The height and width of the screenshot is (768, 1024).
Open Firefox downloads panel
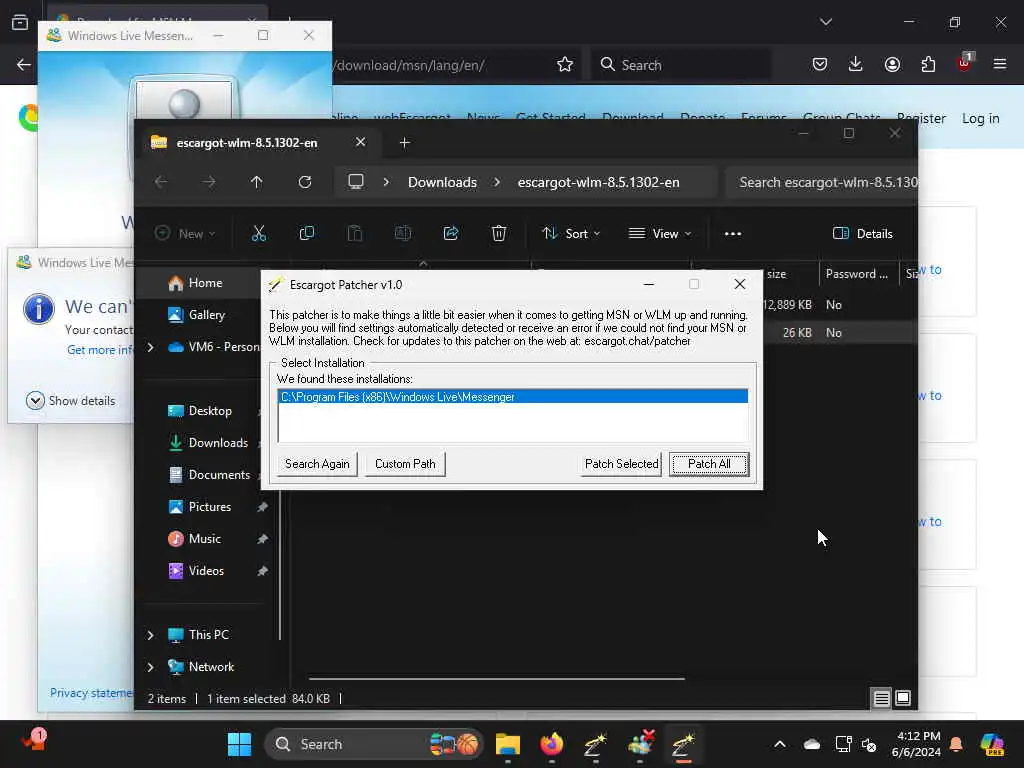click(856, 65)
